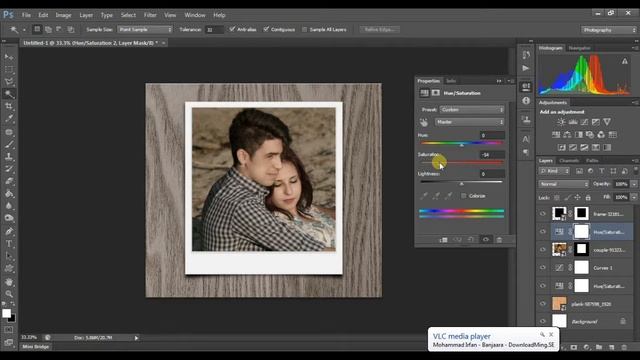Select the Lasso tool
This screenshot has width=640, height=360.
click(x=9, y=82)
